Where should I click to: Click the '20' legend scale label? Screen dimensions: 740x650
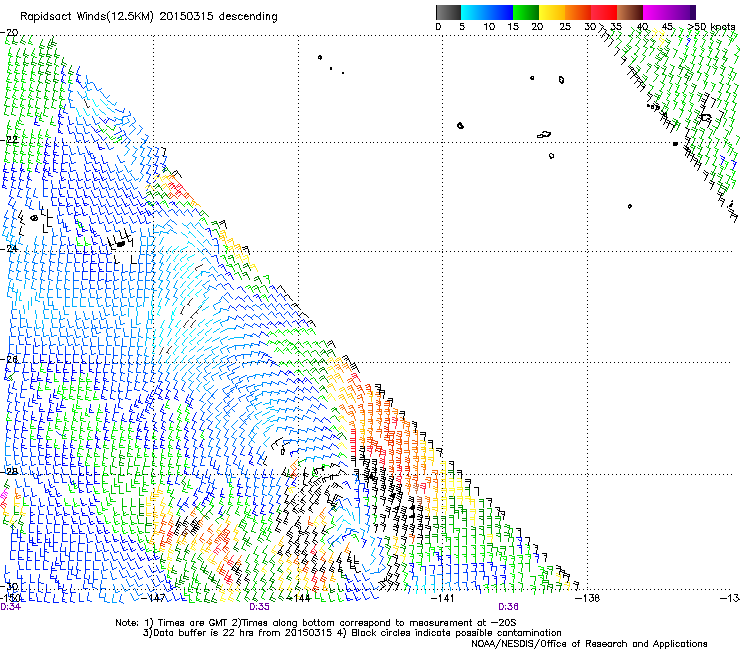tap(537, 26)
